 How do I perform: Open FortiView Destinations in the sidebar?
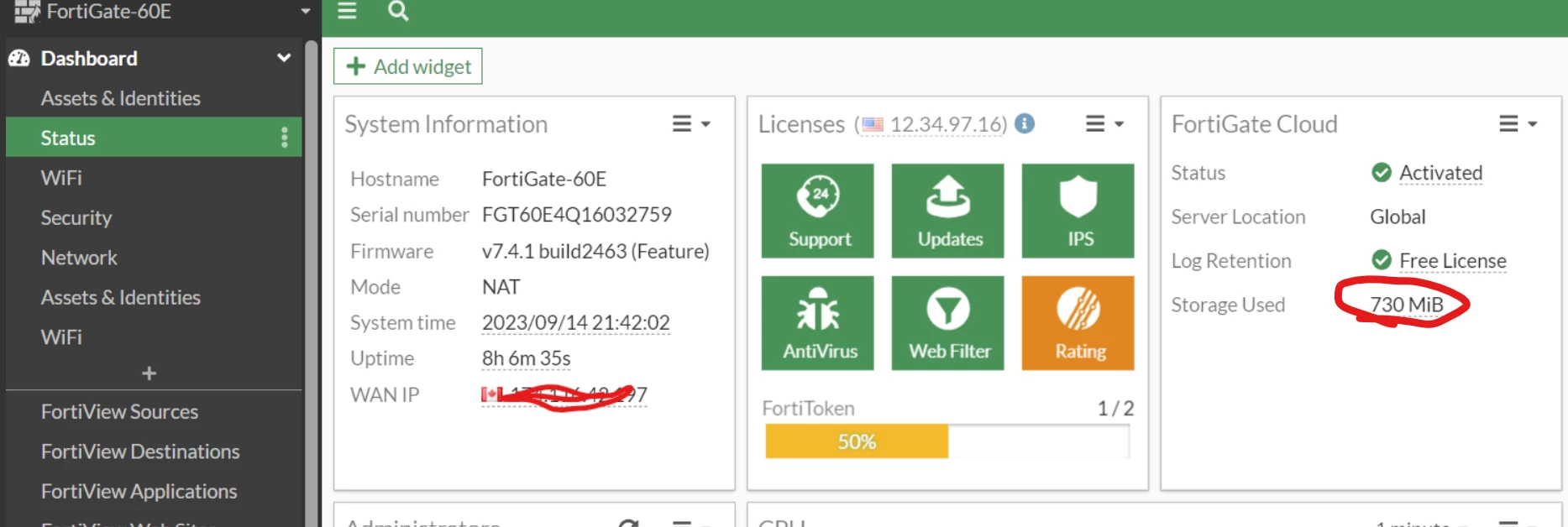(x=154, y=451)
